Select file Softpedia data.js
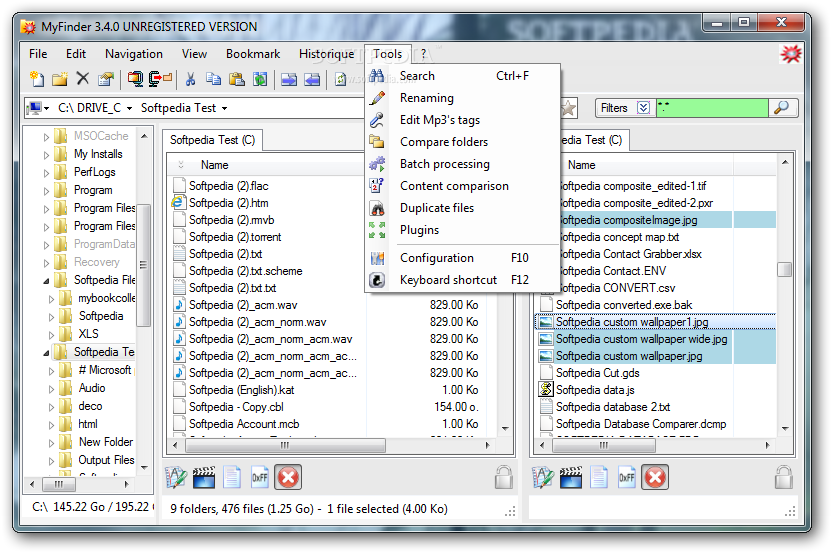The height and width of the screenshot is (553, 832). [595, 390]
